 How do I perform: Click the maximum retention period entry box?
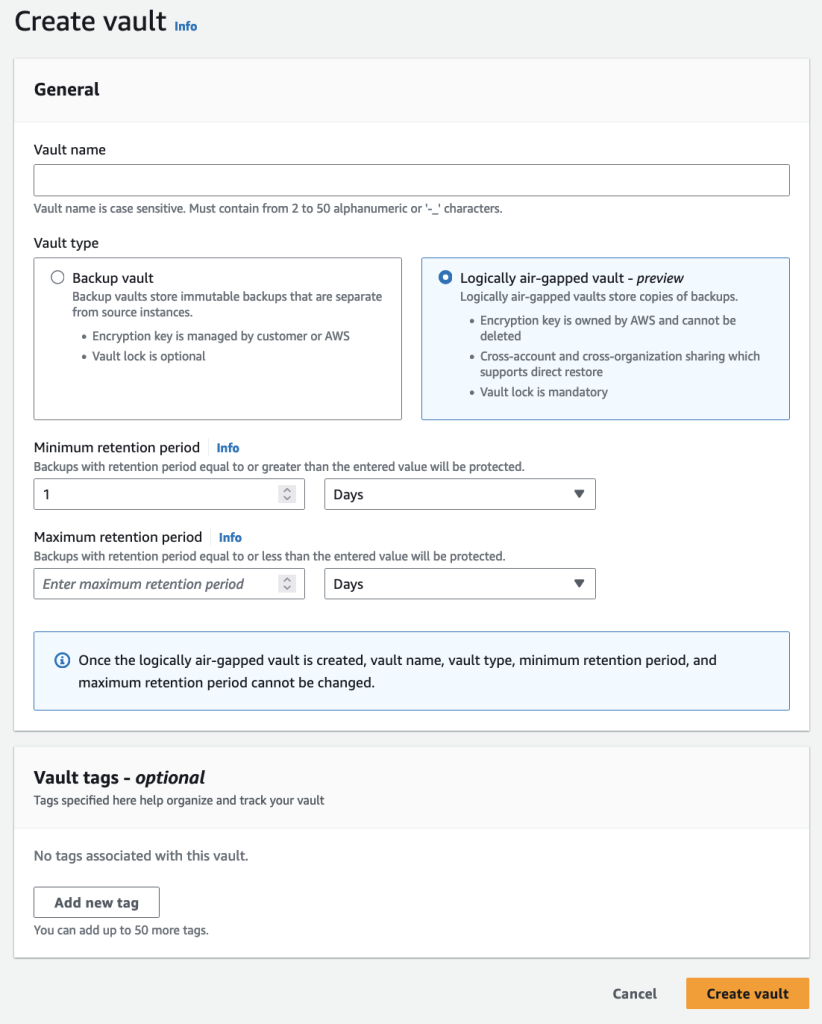(x=150, y=584)
